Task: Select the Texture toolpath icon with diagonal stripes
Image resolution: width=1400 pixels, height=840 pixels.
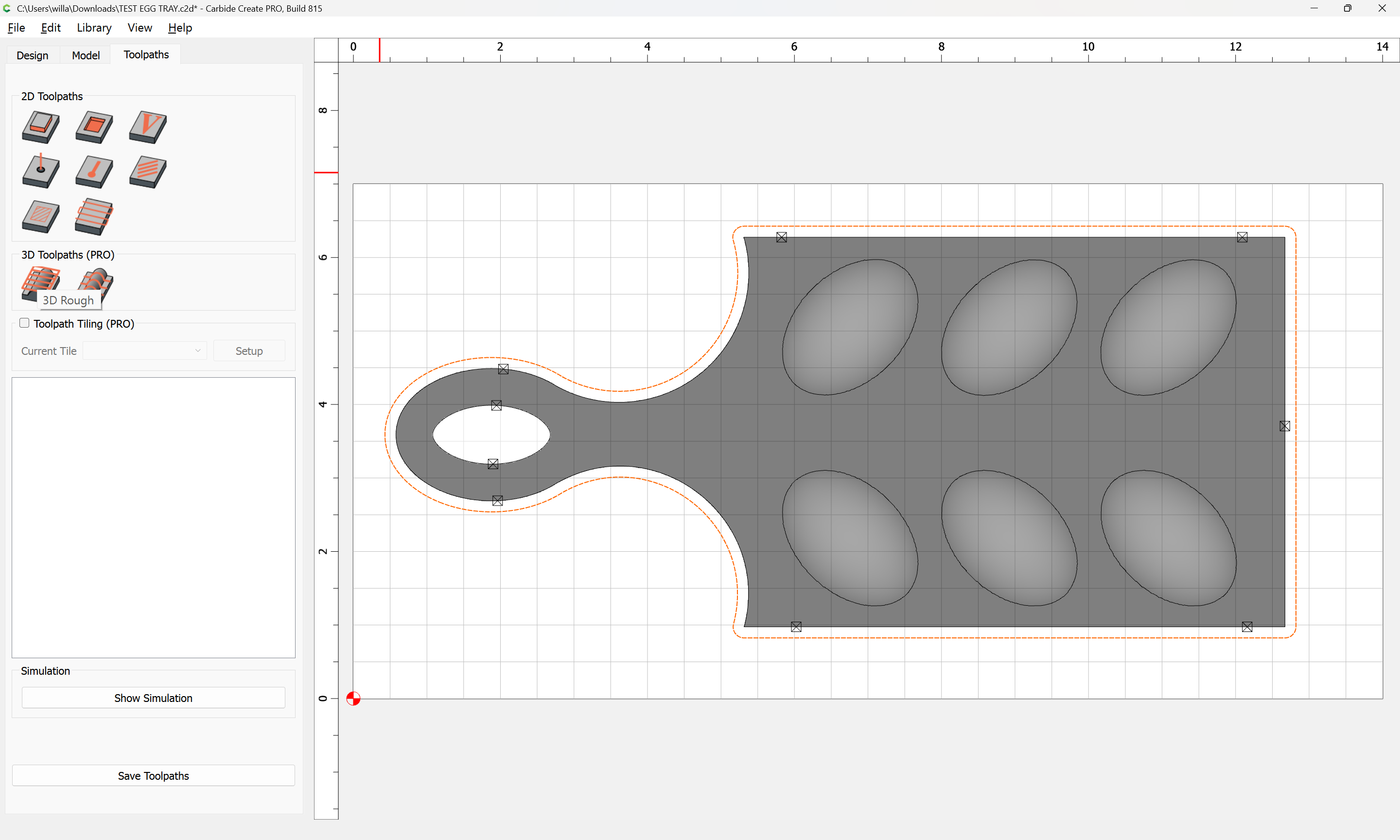Action: (148, 171)
